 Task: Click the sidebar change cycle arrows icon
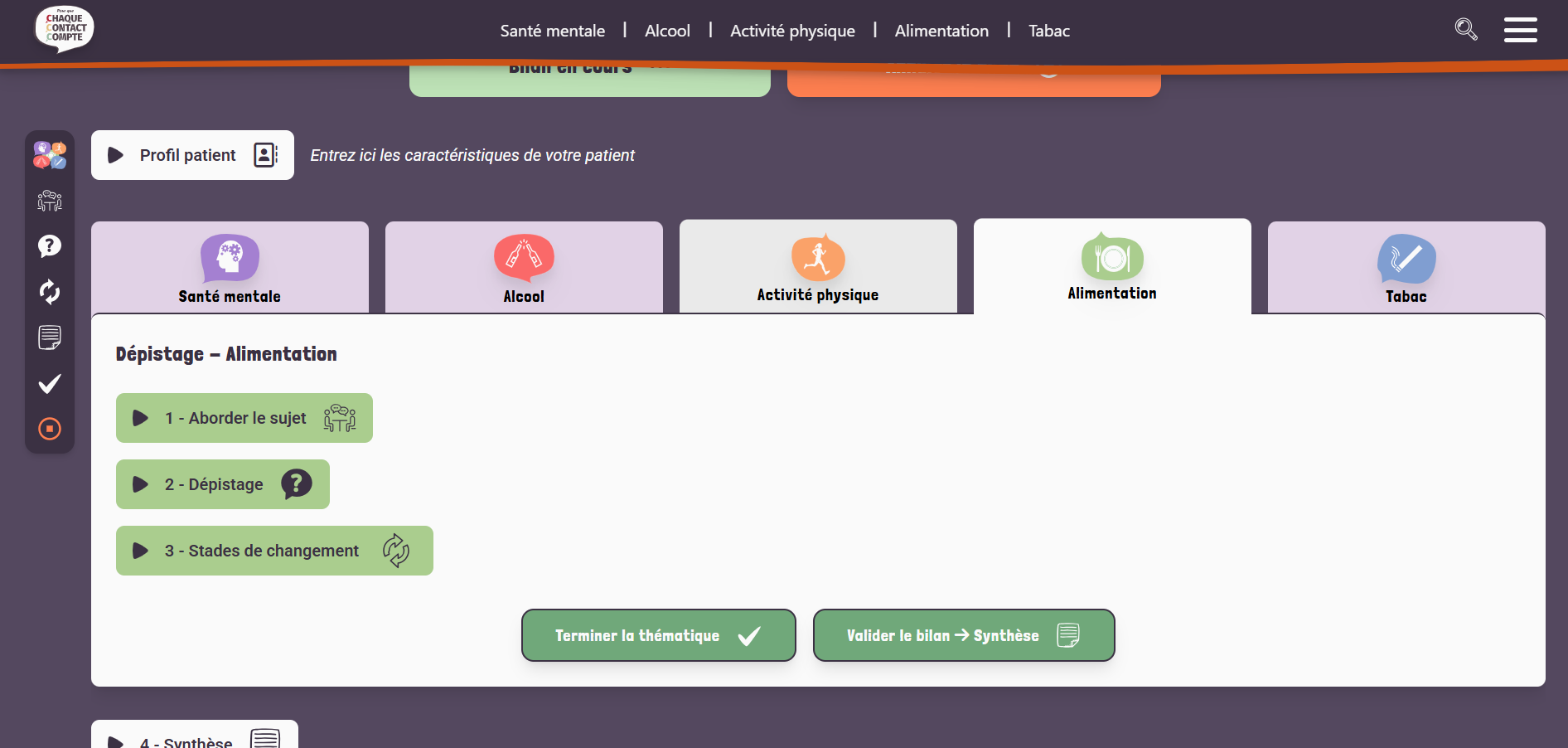(x=50, y=292)
